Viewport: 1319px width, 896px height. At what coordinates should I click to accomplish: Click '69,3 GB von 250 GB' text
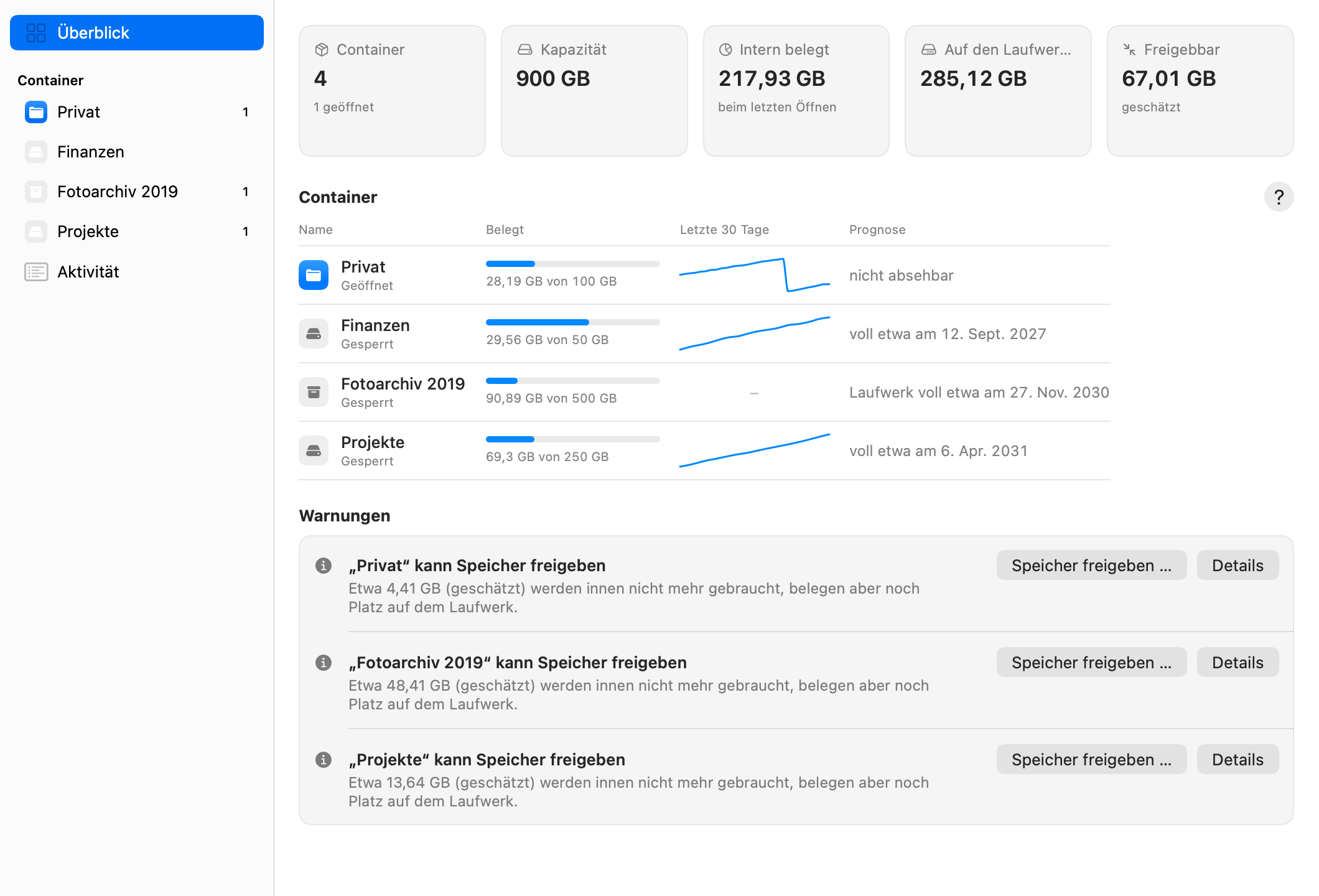pos(547,457)
